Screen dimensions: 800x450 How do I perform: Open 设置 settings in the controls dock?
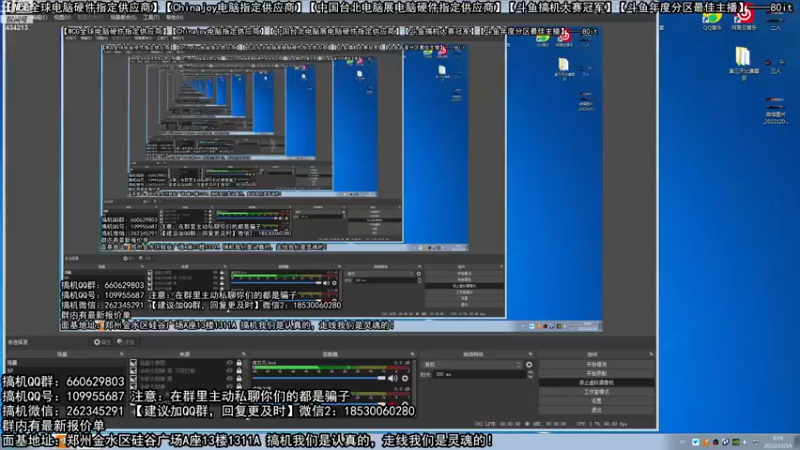click(596, 401)
